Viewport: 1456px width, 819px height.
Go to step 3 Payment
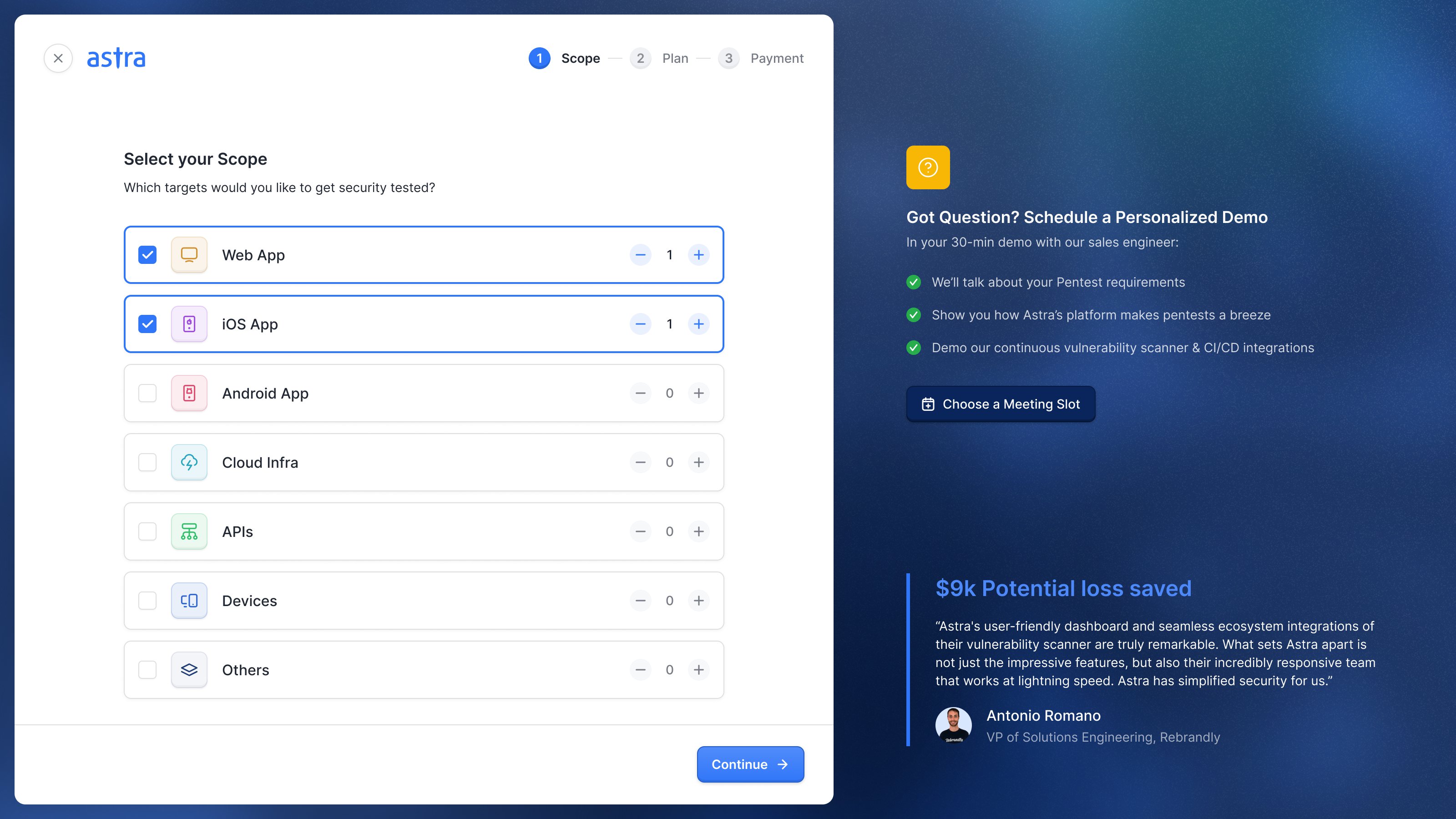click(x=761, y=58)
